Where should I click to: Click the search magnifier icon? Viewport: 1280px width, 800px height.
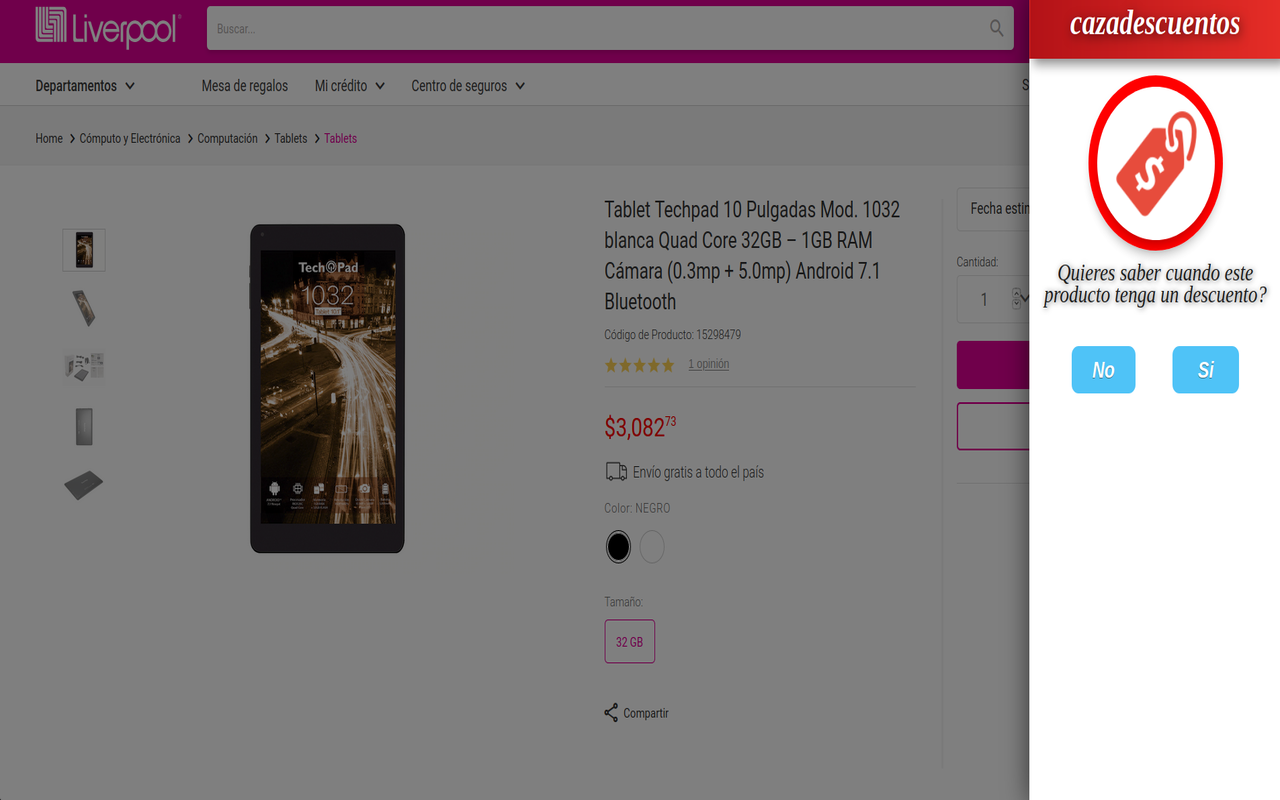coord(996,29)
